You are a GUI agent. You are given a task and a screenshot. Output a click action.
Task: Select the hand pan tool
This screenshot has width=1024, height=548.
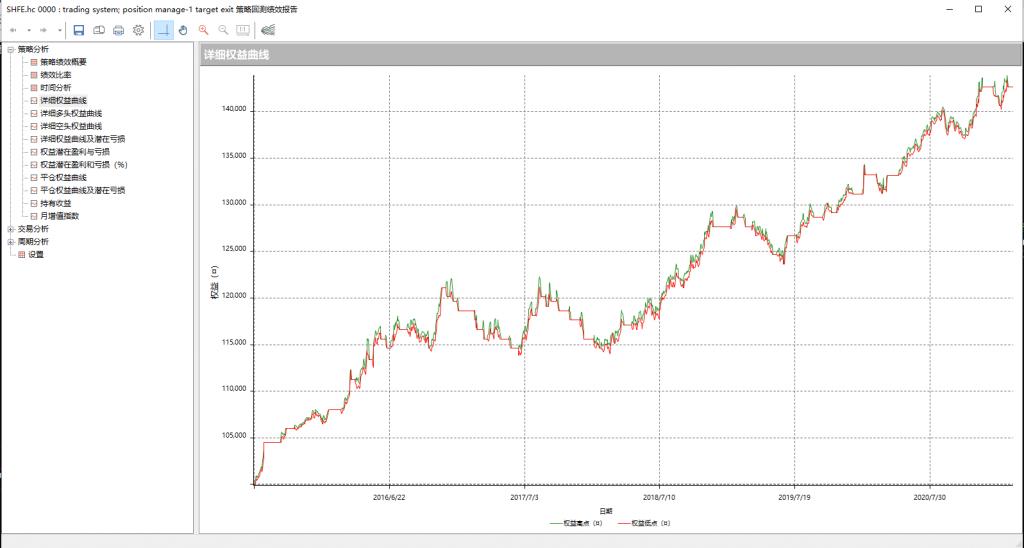coord(184,30)
